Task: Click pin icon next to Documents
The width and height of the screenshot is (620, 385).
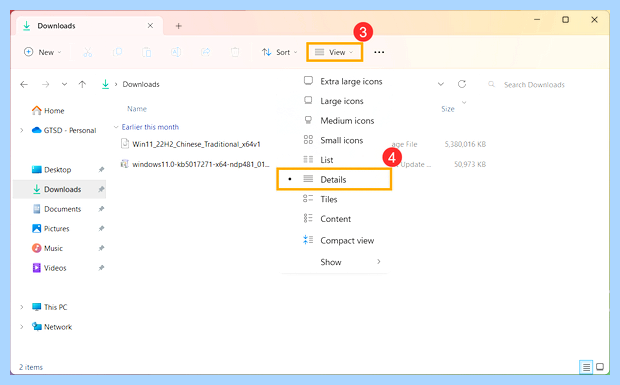Action: (x=101, y=209)
